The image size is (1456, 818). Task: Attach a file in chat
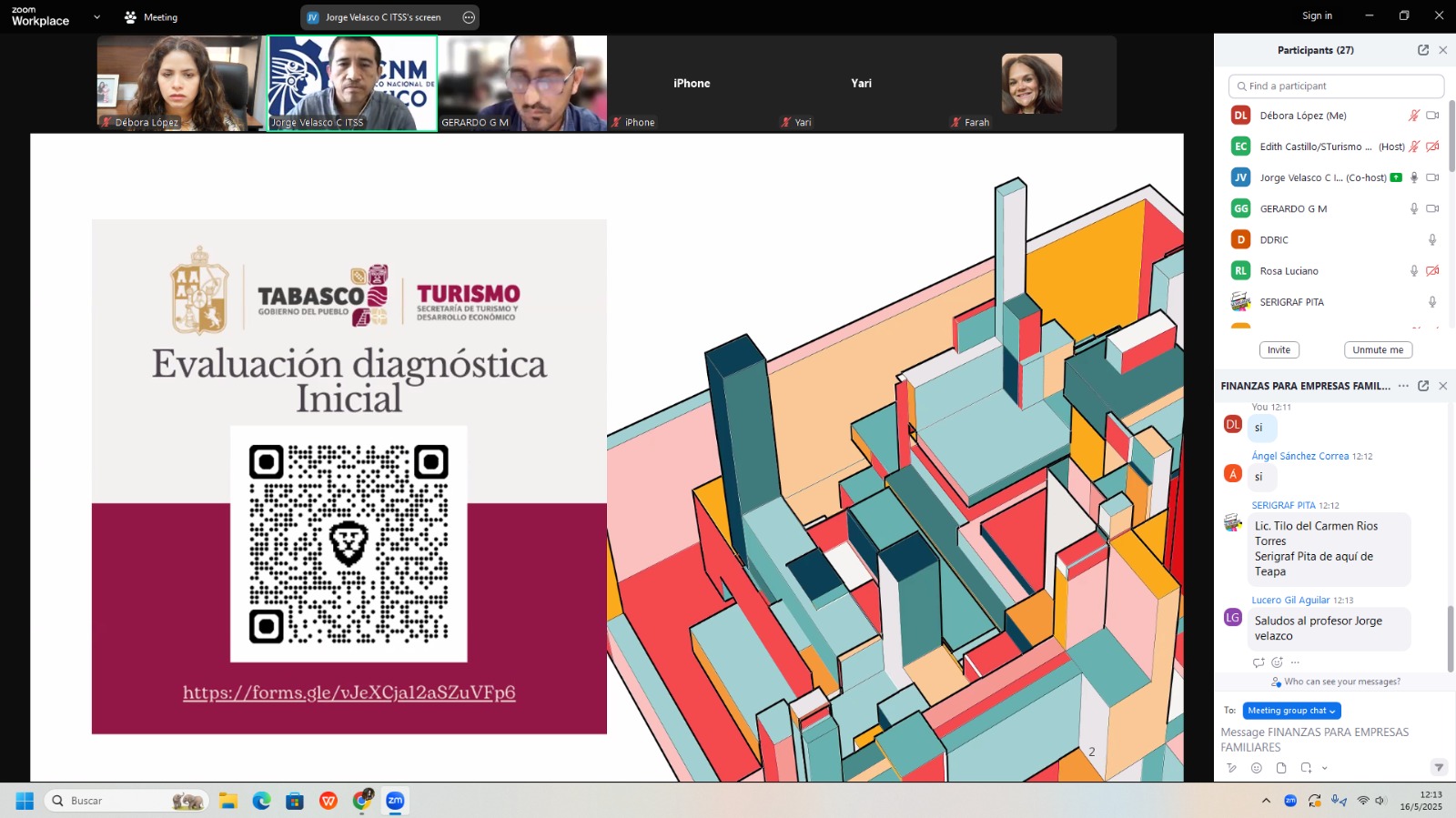(1281, 768)
